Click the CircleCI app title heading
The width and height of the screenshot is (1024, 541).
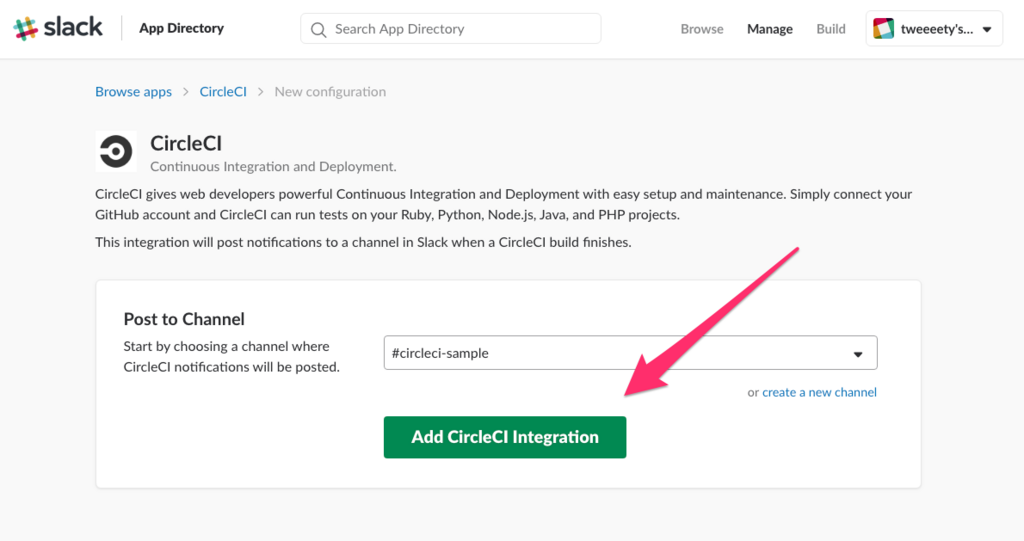186,144
